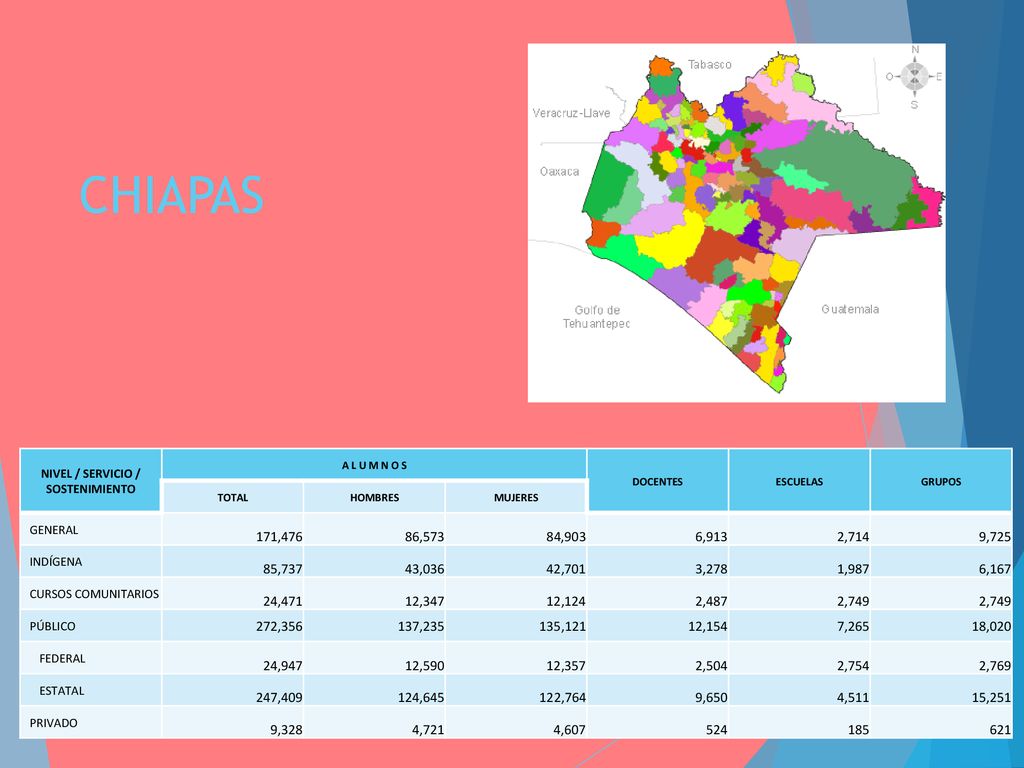Select the PRIVADO row label
The width and height of the screenshot is (1024, 768).
53,723
